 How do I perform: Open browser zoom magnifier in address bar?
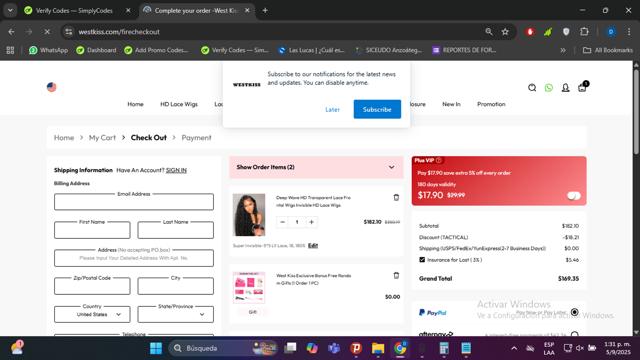click(489, 32)
